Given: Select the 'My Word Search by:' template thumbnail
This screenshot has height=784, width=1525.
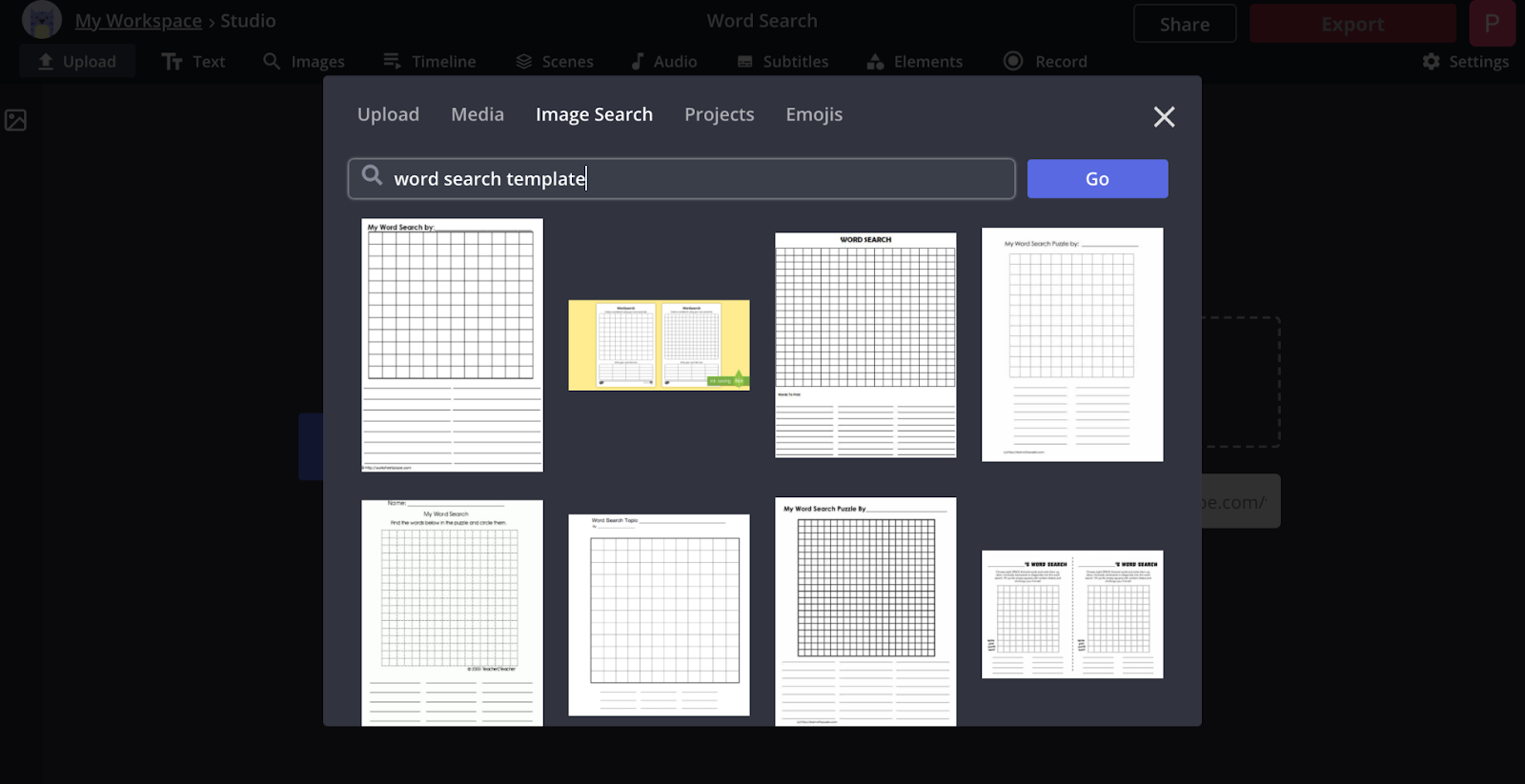Looking at the screenshot, I should (452, 345).
